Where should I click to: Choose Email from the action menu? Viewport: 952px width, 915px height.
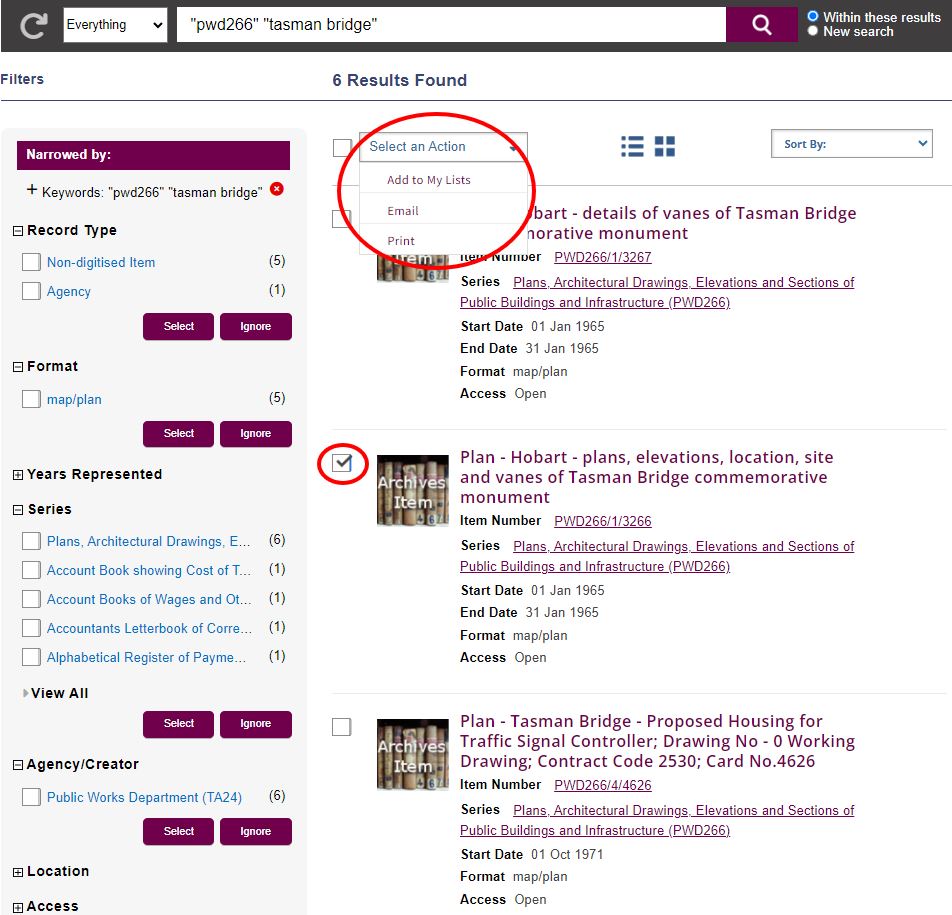coord(403,211)
